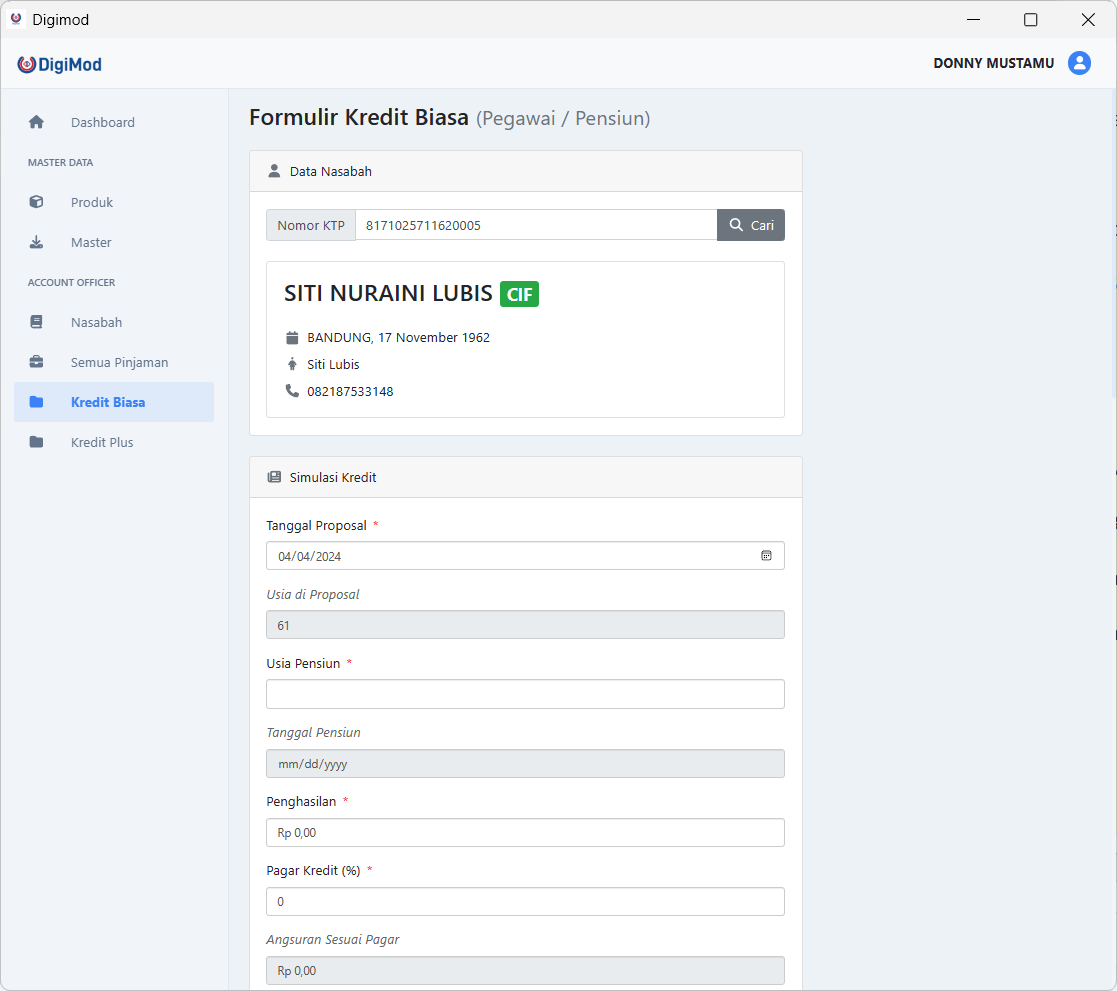Focus the Nomor KTP input field
Image resolution: width=1117 pixels, height=991 pixels.
point(535,225)
